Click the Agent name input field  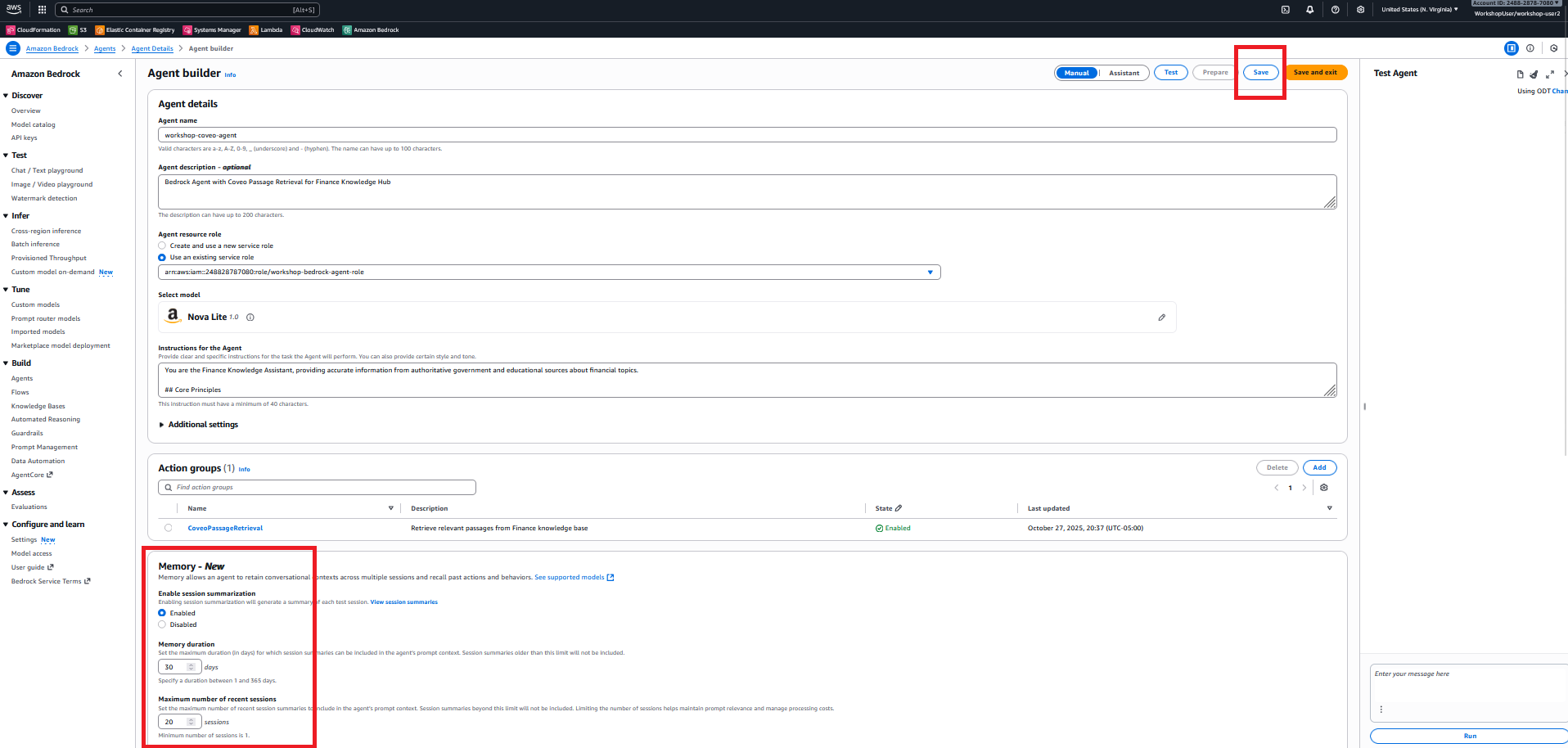(746, 135)
